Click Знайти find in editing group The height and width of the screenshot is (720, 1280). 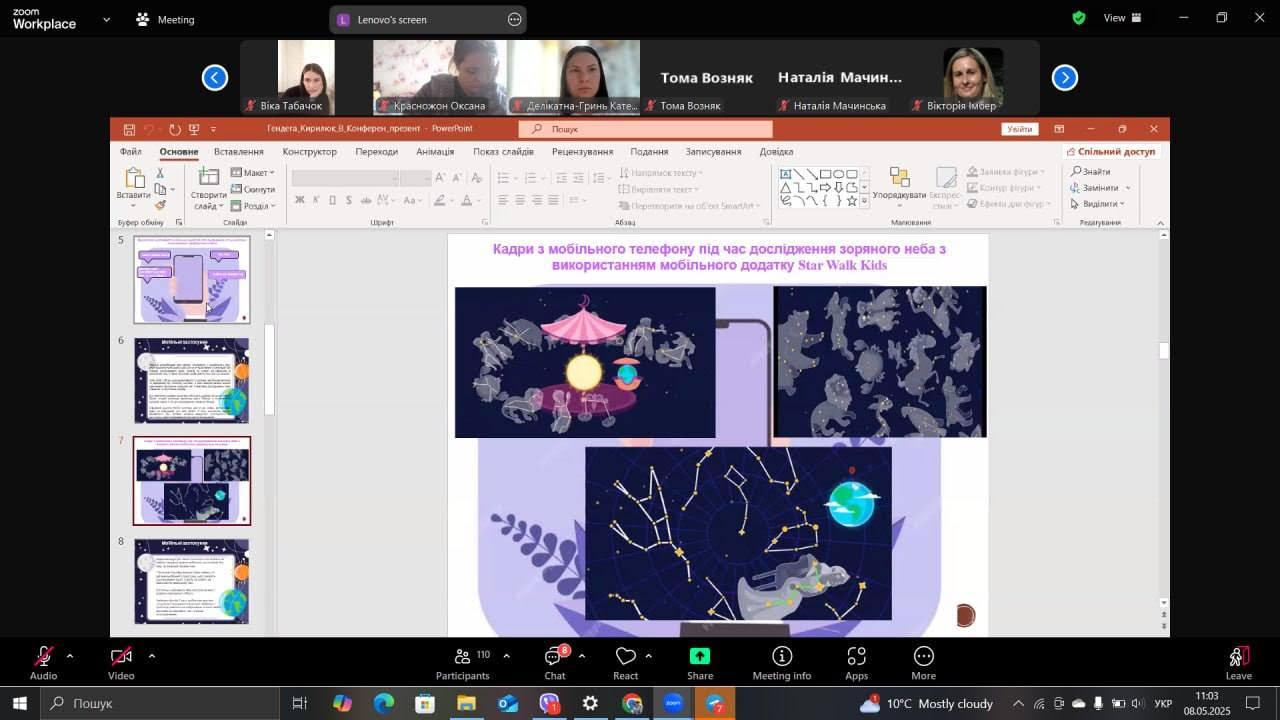click(x=1092, y=172)
